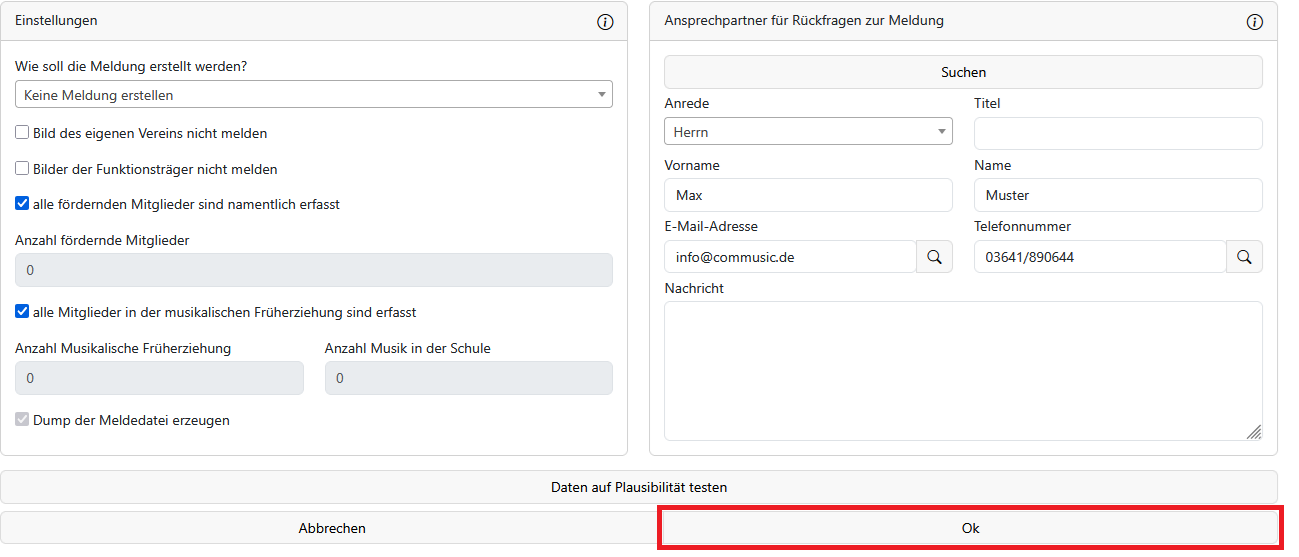This screenshot has height=557, width=1299.
Task: Click the info icon in Einstellungen panel
Action: [x=605, y=22]
